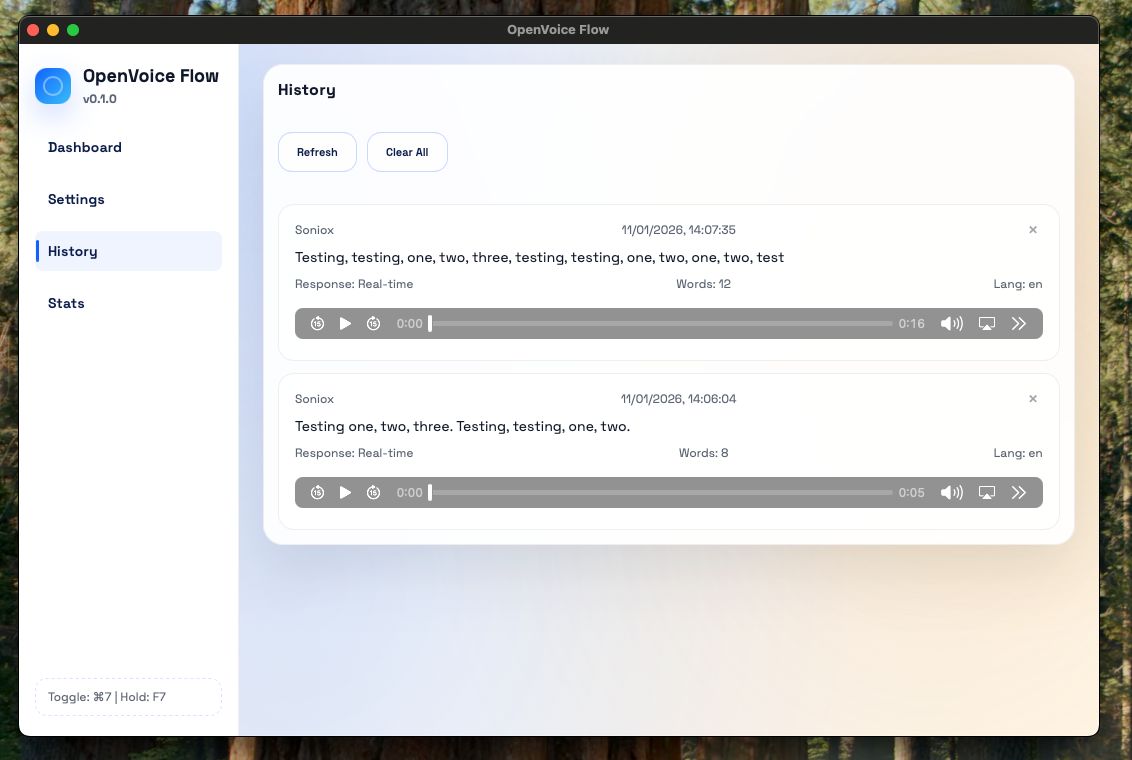Click the OpenVoice Flow app name in sidebar
This screenshot has height=760, width=1132.
pyautogui.click(x=150, y=76)
